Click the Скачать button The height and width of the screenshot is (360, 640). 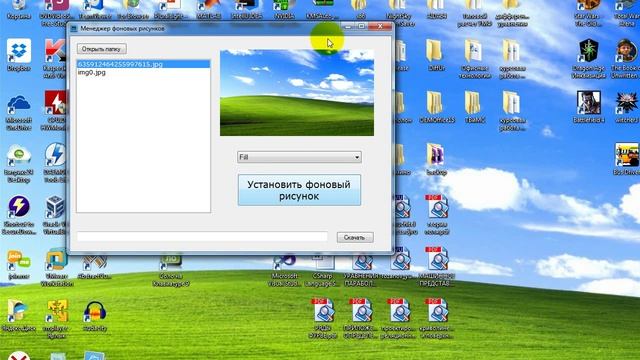(x=355, y=238)
